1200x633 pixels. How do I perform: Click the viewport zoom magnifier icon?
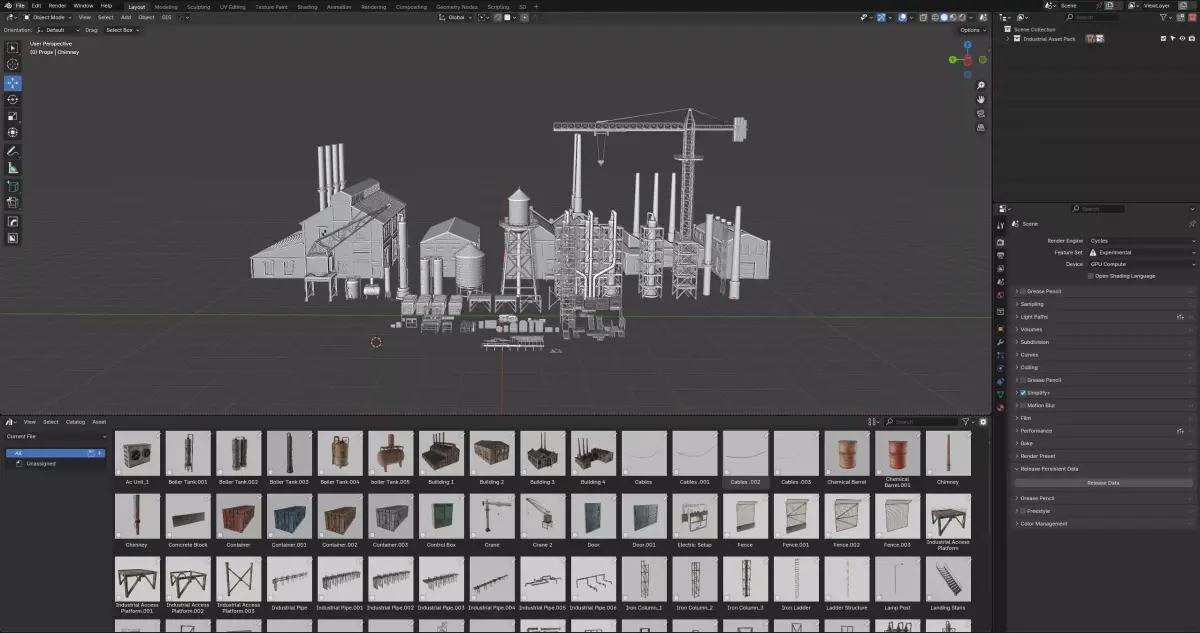(x=981, y=85)
